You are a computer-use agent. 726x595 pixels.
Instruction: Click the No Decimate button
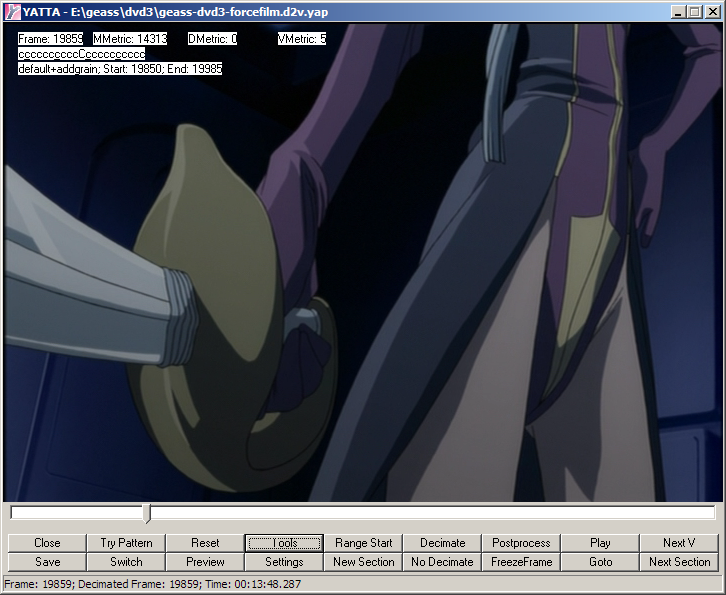442,562
